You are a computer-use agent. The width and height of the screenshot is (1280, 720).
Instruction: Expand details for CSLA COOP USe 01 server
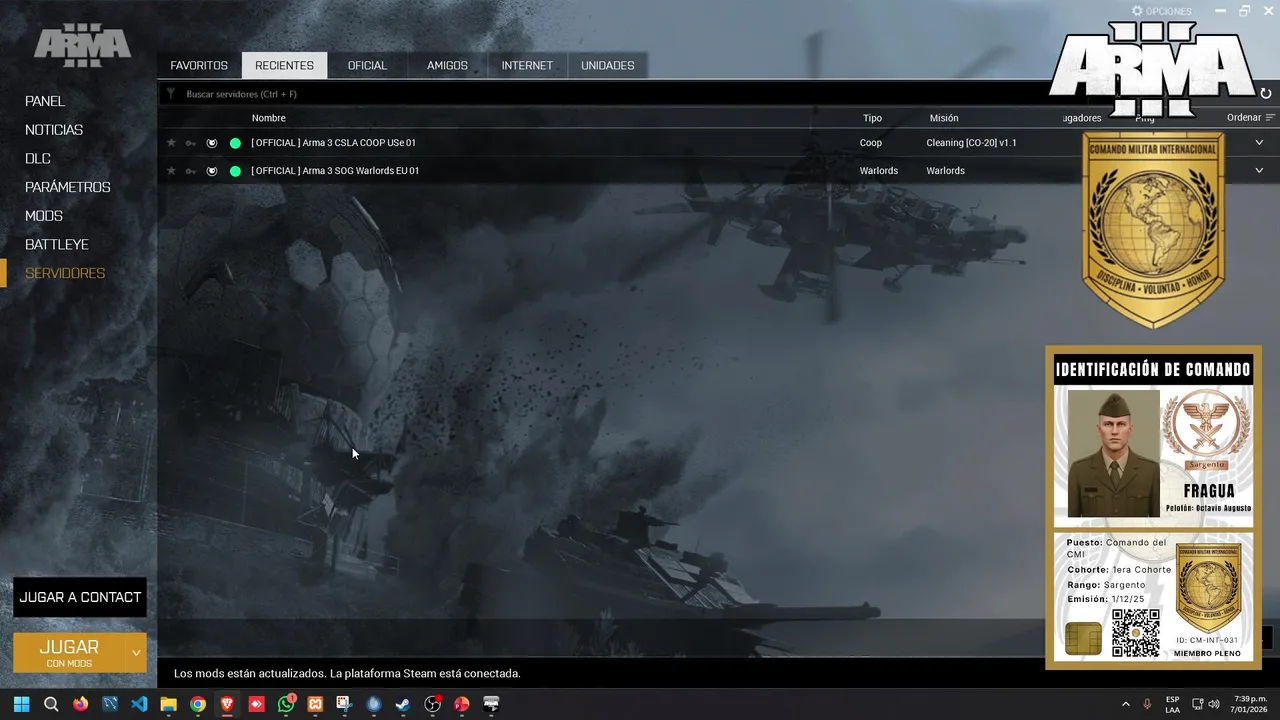click(1259, 143)
